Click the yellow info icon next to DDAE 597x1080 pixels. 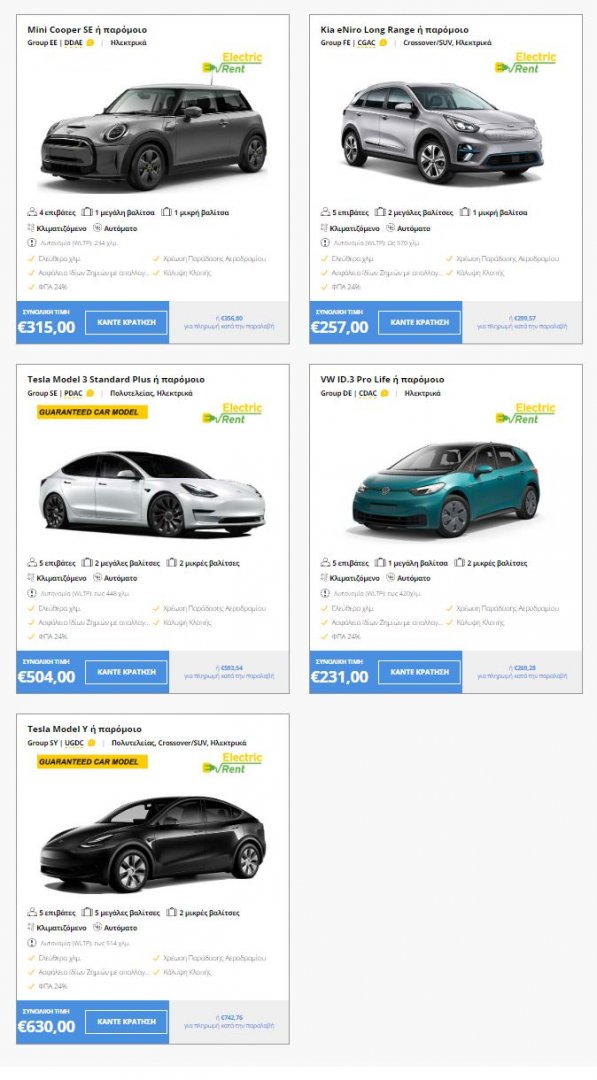[90, 43]
